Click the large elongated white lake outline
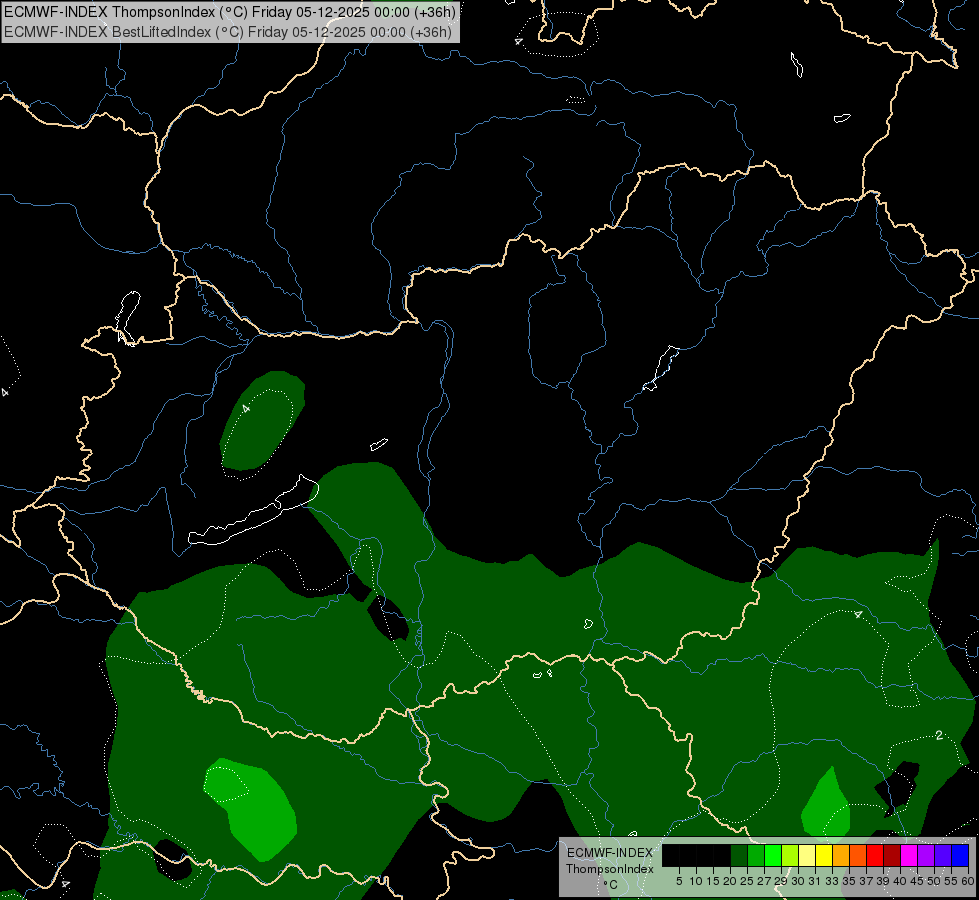Viewport: 979px width, 900px height. [x=254, y=511]
